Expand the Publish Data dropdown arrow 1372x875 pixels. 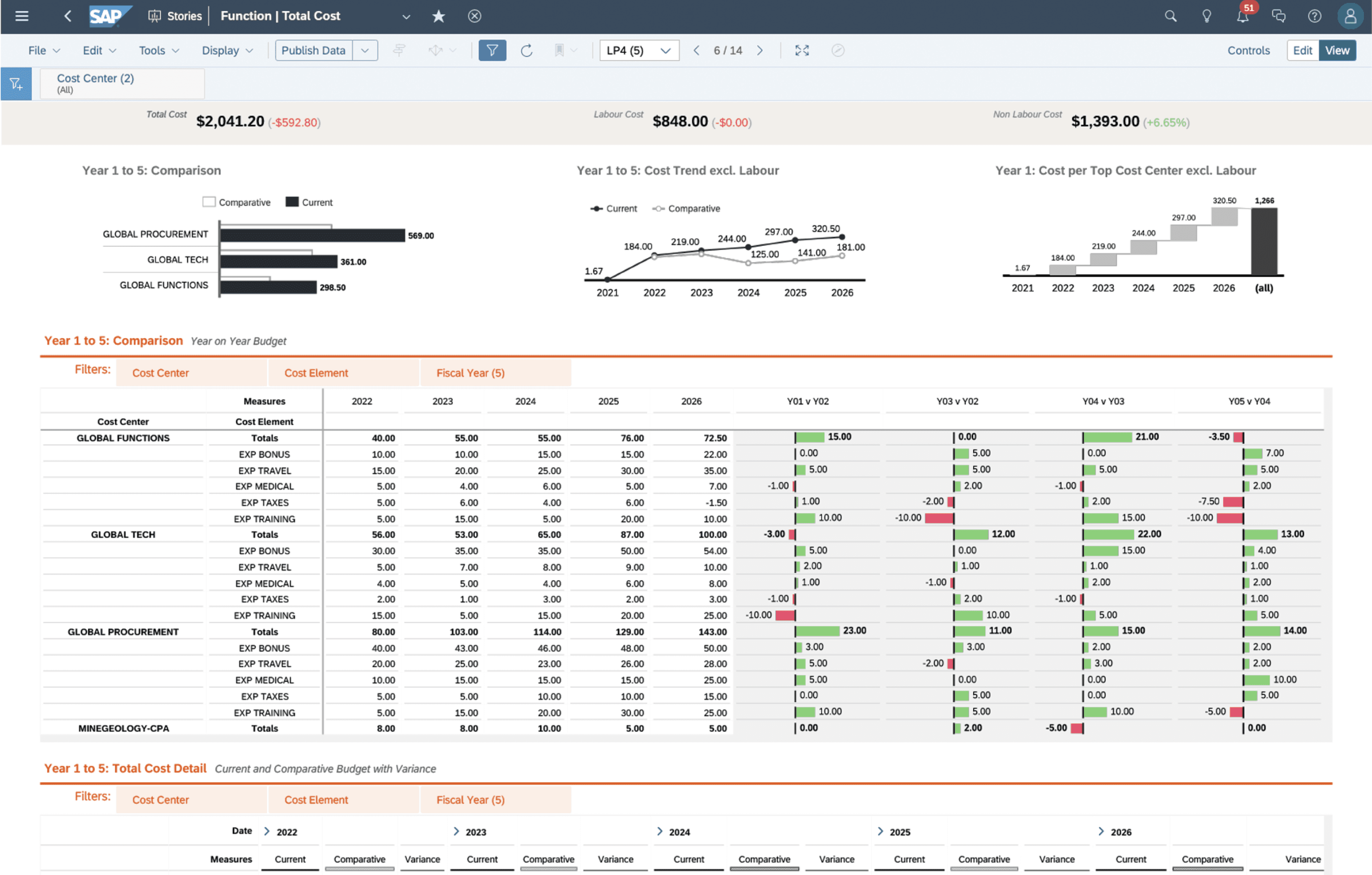click(365, 51)
